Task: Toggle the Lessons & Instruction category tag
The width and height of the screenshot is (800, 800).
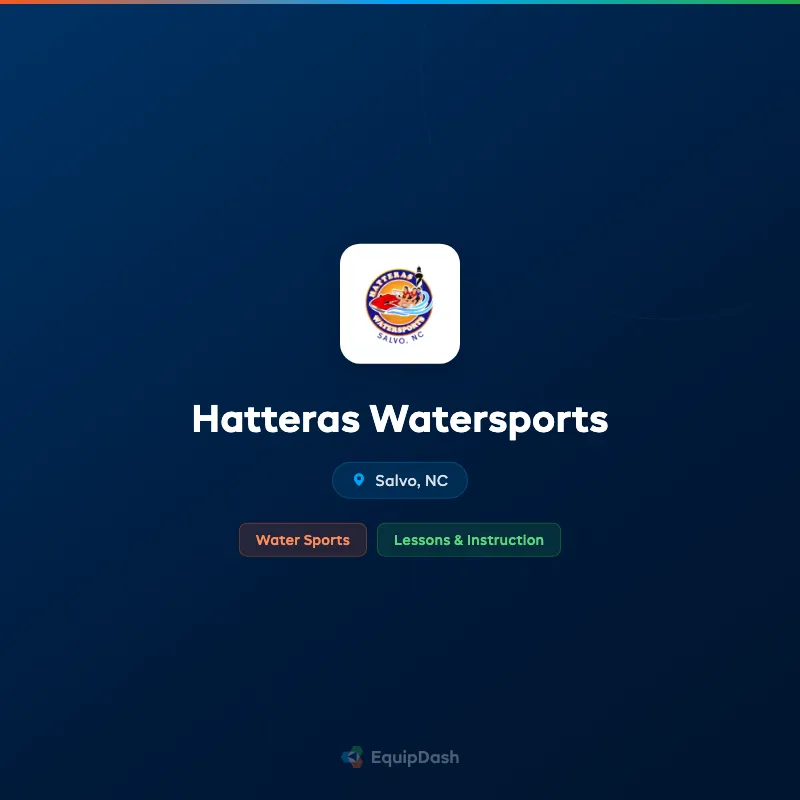Action: (469, 540)
